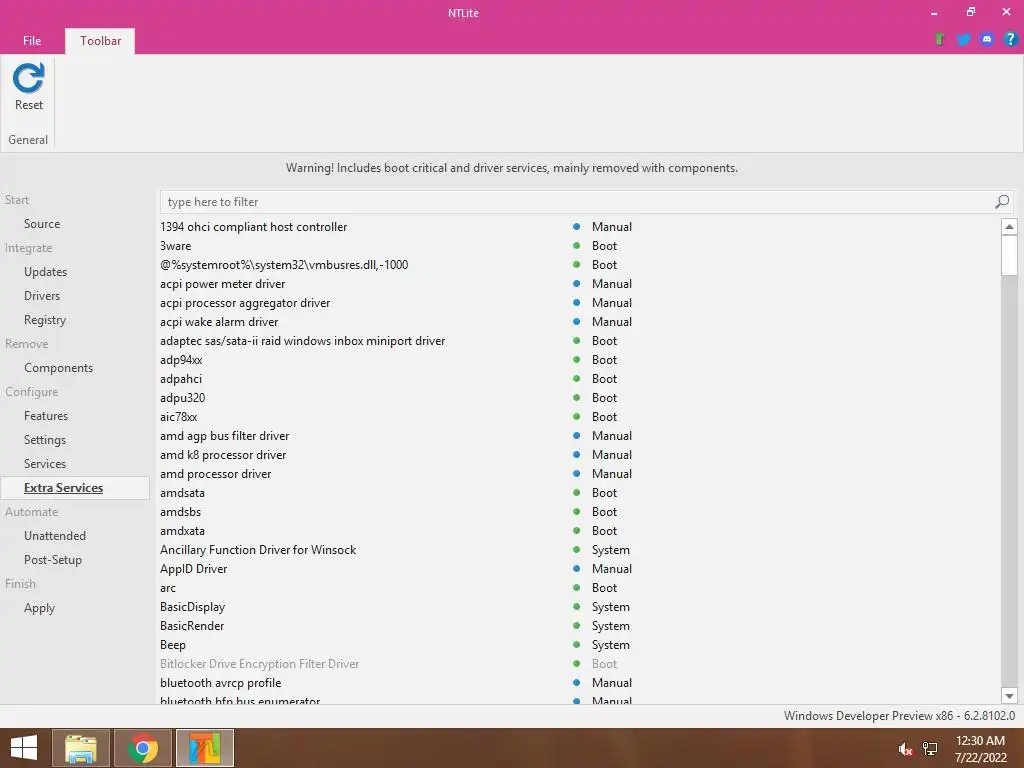Go to the Source page

[42, 223]
